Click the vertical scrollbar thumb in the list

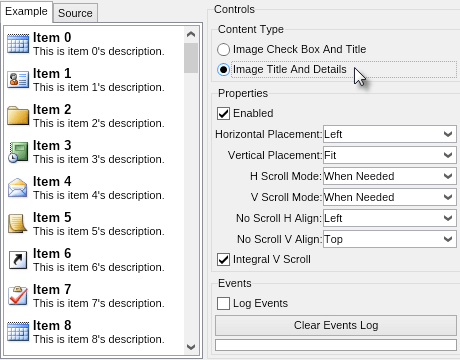[x=191, y=58]
